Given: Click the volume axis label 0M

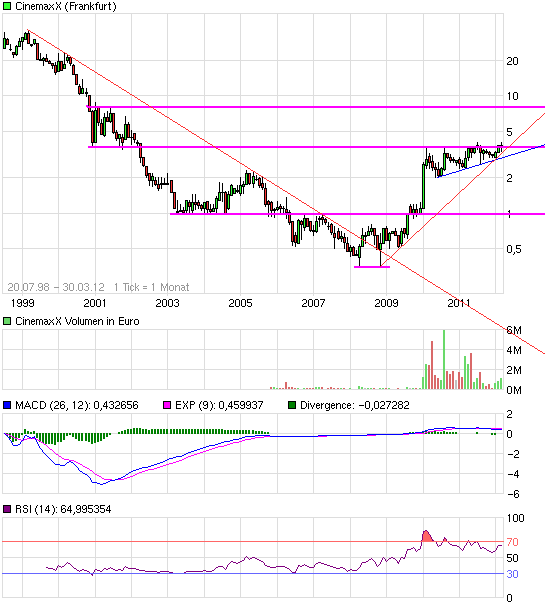Looking at the screenshot, I should (514, 390).
